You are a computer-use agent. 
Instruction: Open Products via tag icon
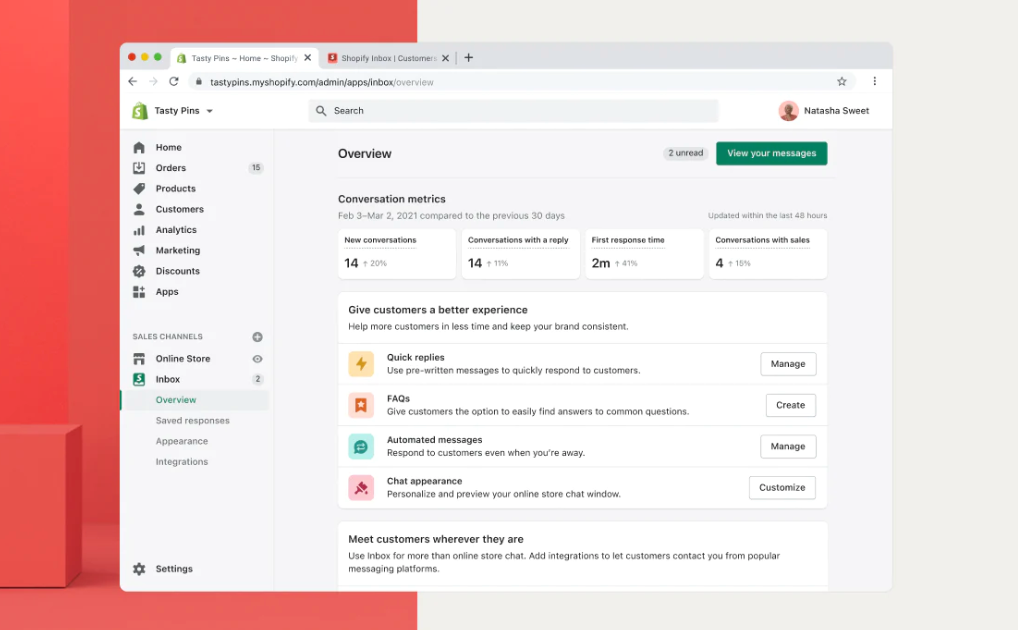click(x=139, y=188)
